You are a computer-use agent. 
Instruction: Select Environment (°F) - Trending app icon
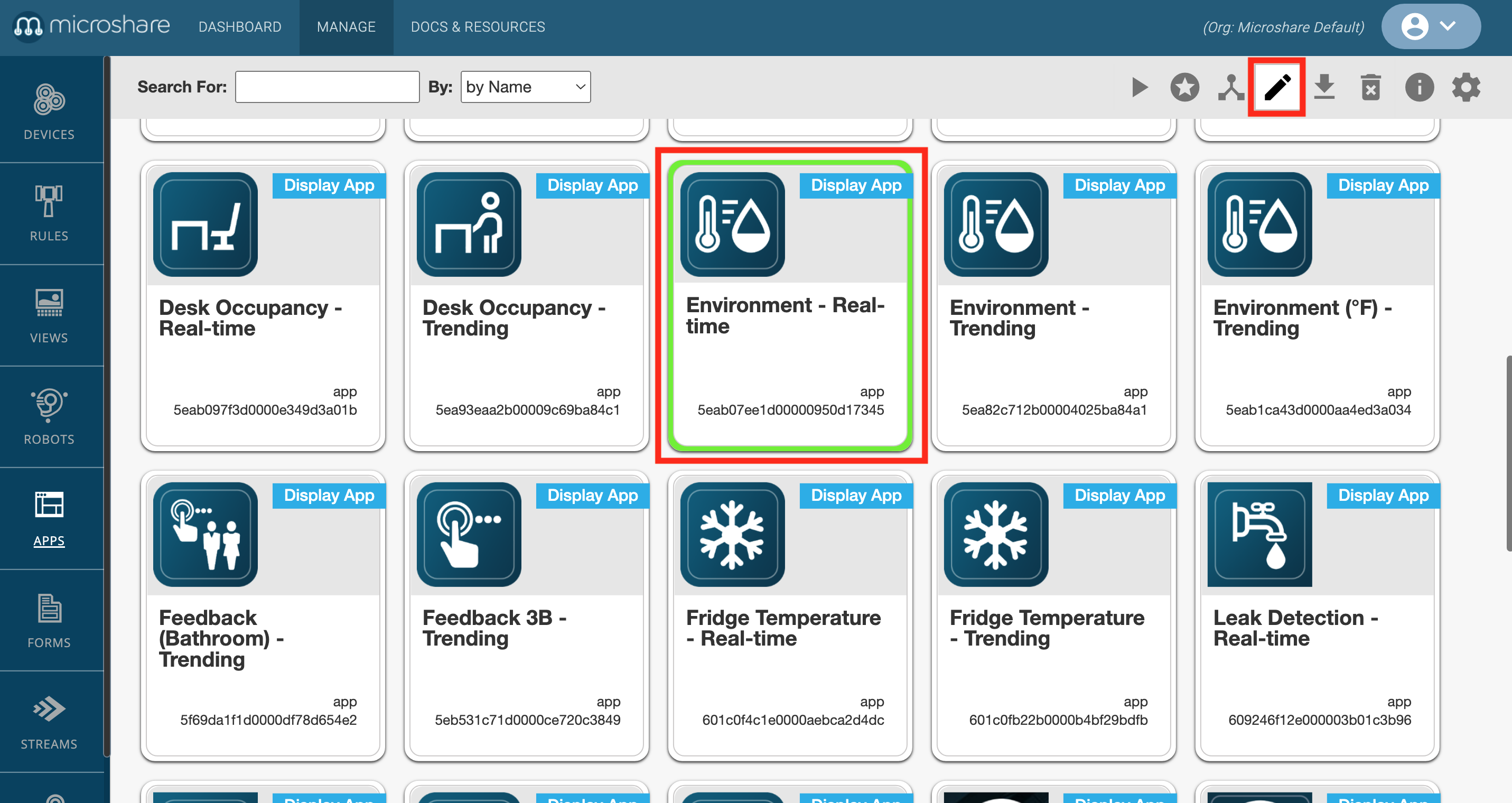click(1259, 224)
